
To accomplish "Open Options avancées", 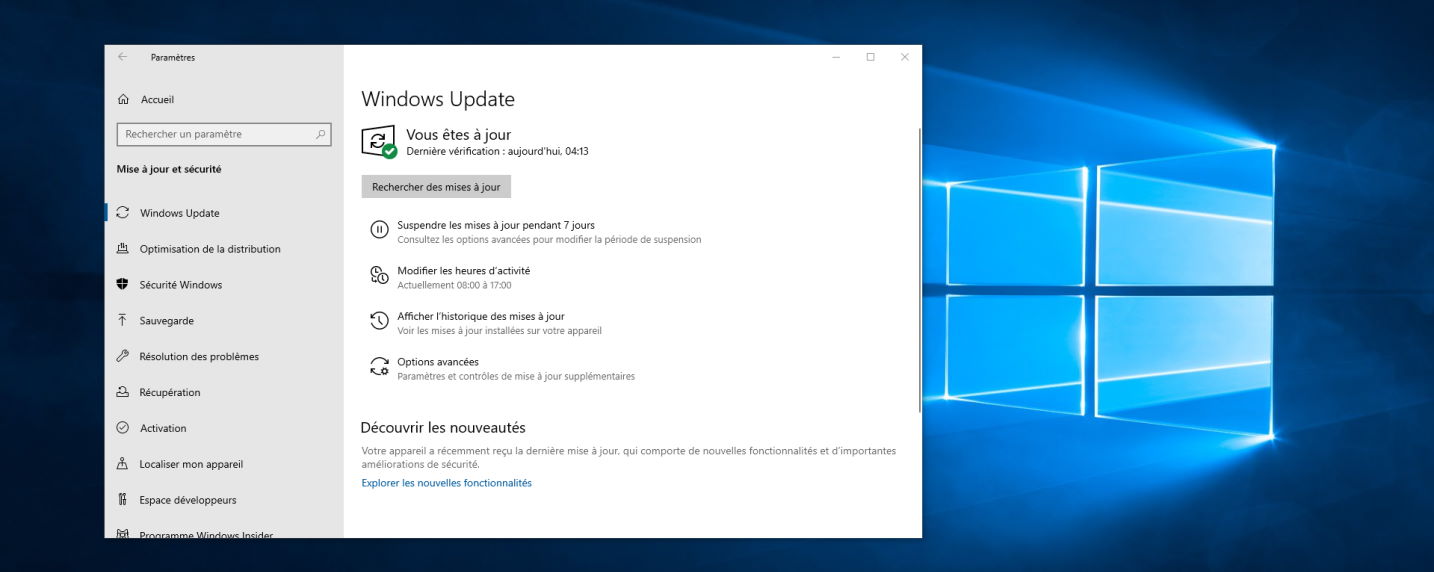I will pos(438,362).
